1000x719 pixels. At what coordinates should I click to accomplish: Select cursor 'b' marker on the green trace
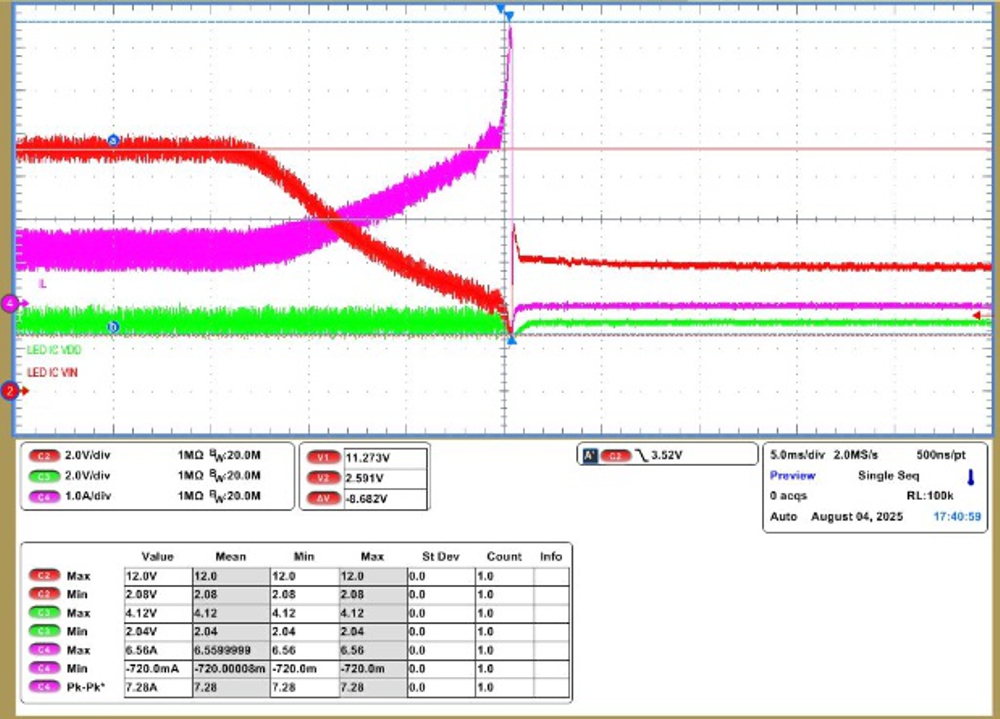point(113,326)
